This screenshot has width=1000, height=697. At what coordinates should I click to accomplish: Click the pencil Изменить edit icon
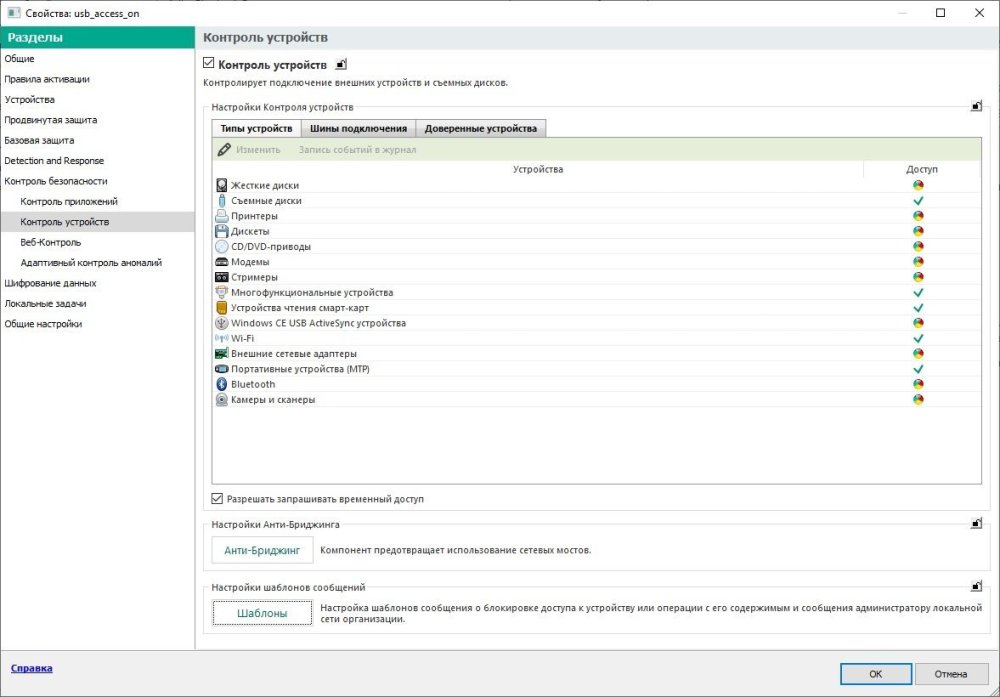224,149
